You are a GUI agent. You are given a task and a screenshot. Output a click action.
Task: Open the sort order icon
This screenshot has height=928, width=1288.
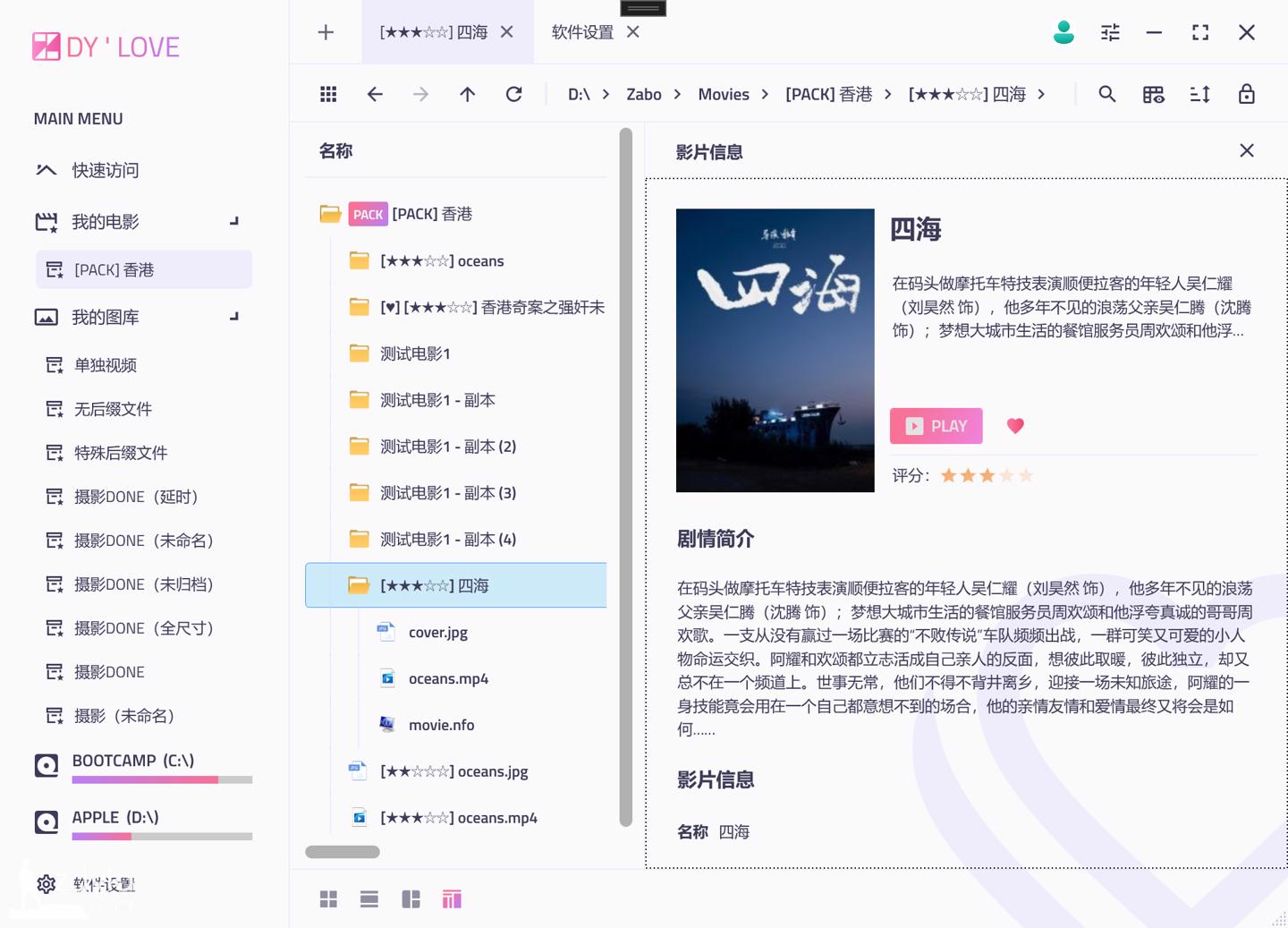tap(1200, 94)
